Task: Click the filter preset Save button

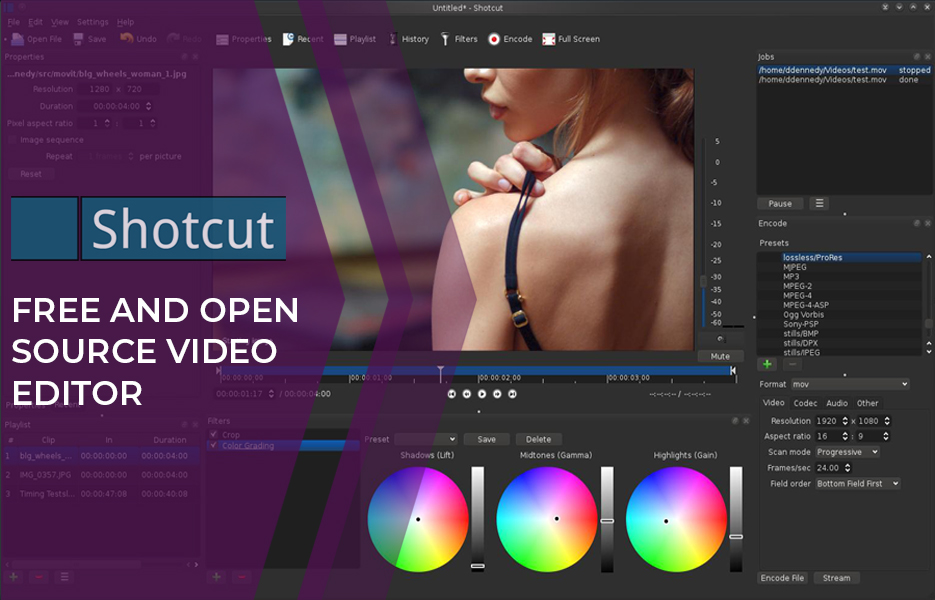Action: pos(487,439)
